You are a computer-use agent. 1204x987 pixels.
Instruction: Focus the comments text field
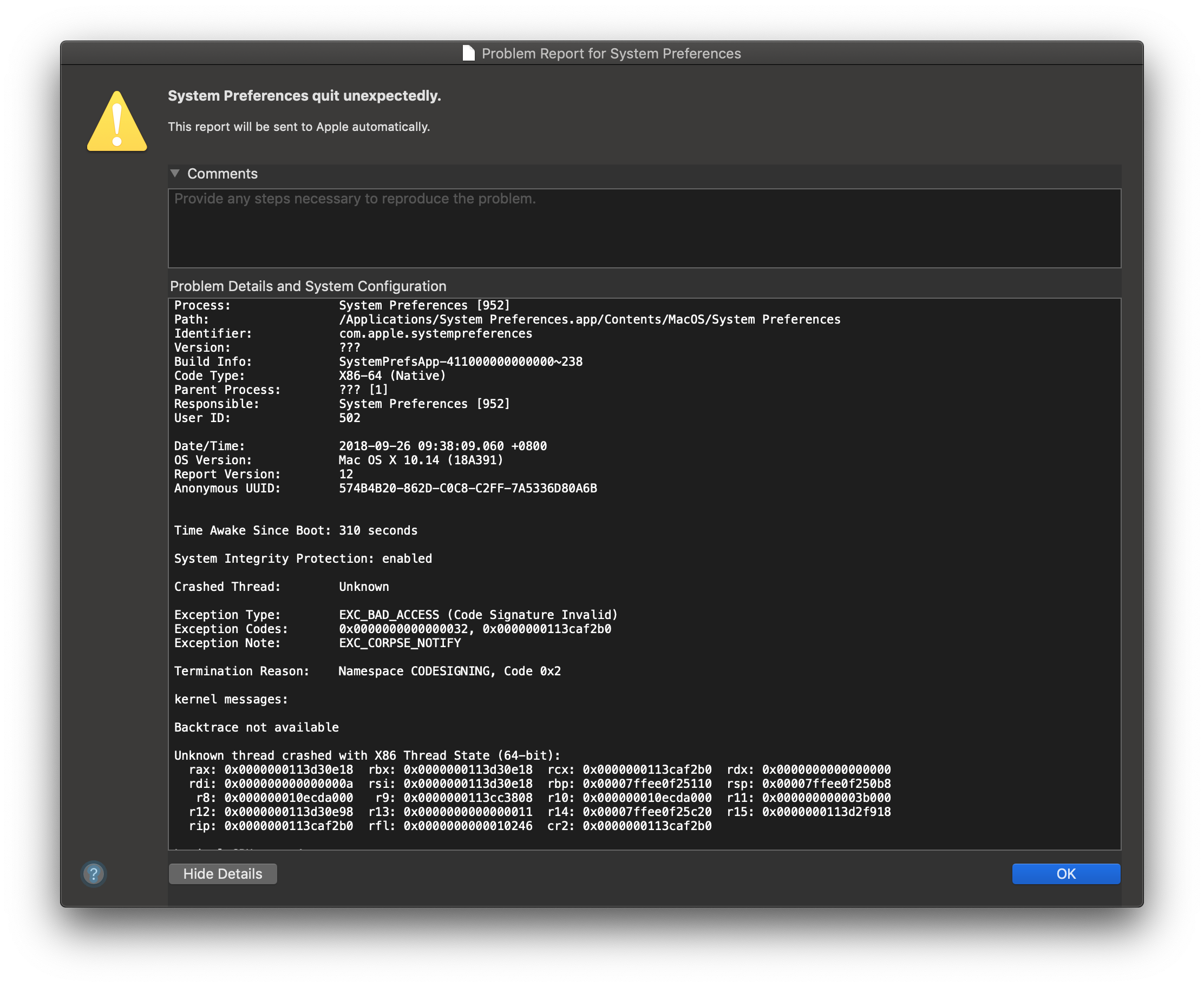[644, 228]
